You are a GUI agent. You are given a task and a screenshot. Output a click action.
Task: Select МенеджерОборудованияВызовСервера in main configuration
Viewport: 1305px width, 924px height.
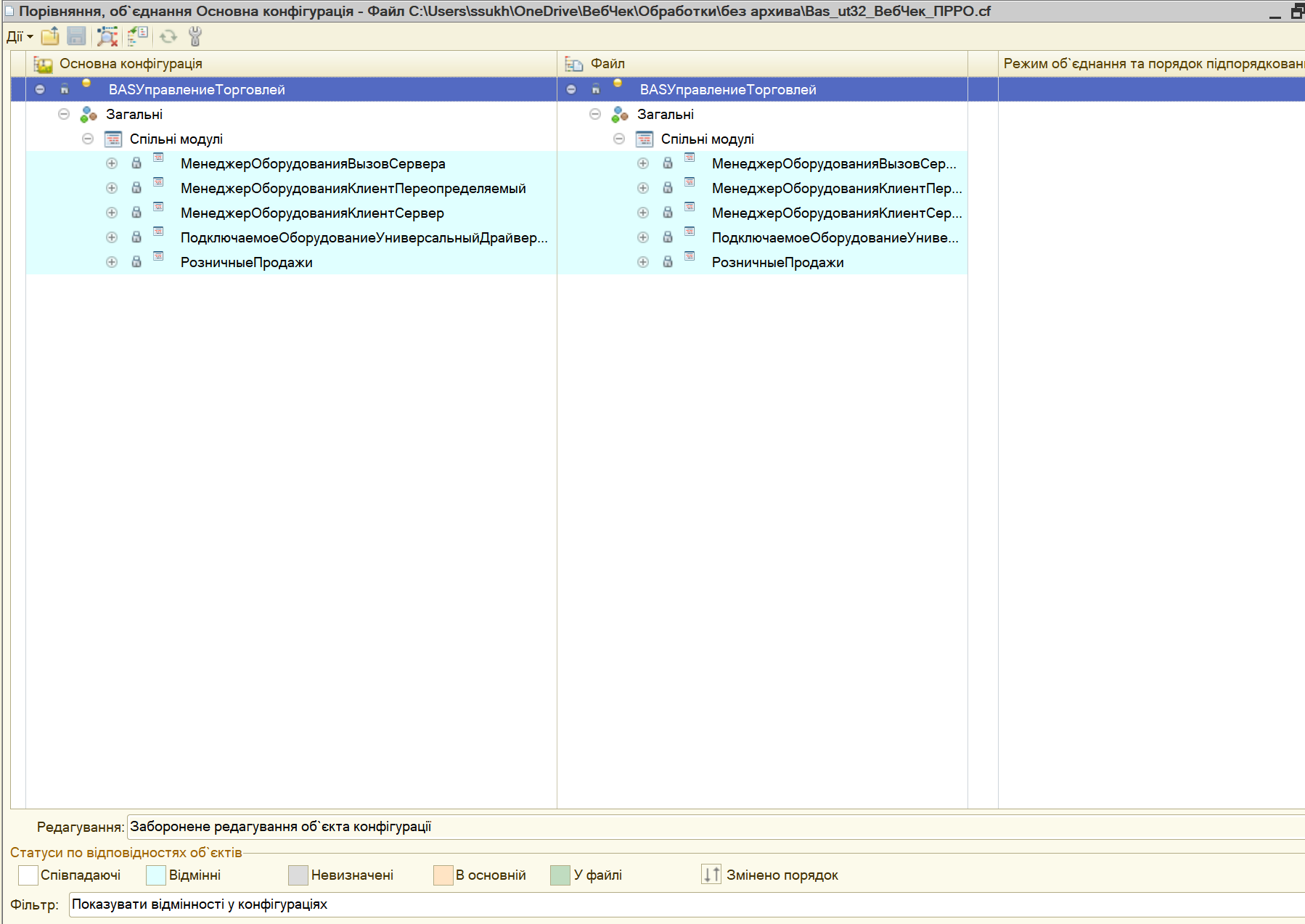(313, 164)
